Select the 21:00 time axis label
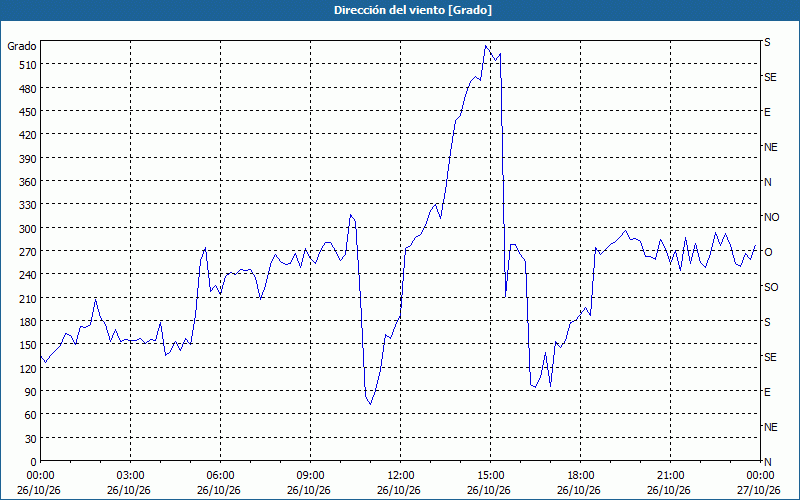Viewport: 800px width, 500px height. tap(670, 476)
